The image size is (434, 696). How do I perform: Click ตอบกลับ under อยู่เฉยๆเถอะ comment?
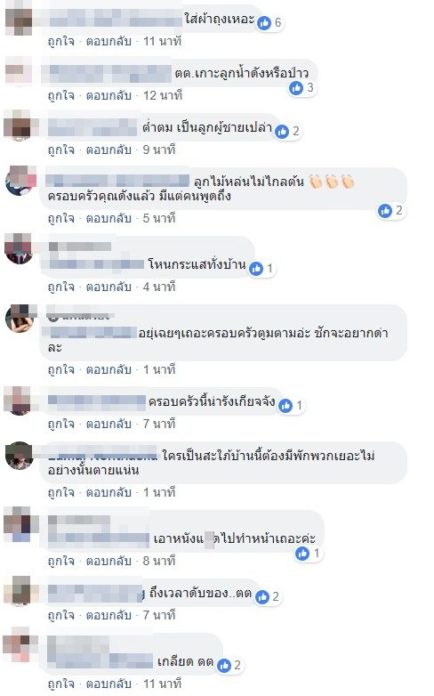(109, 370)
